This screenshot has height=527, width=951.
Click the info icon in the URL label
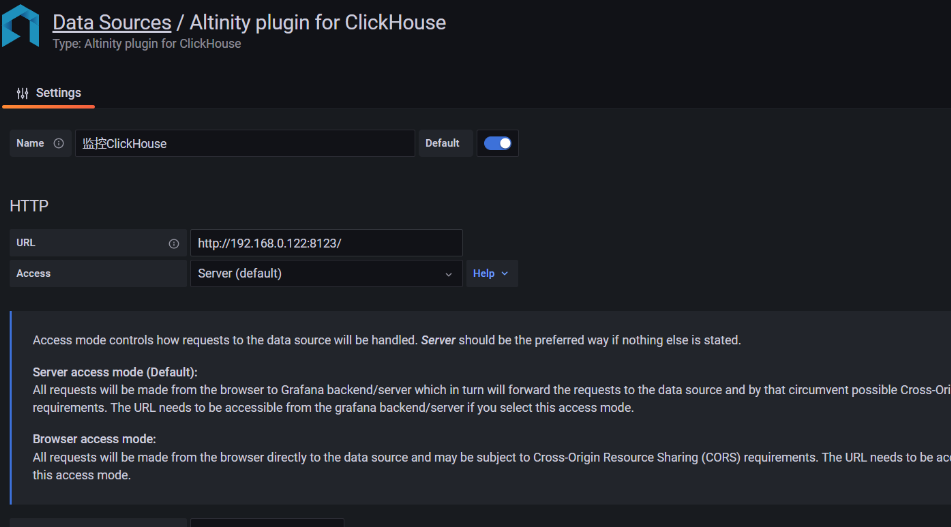pos(174,244)
